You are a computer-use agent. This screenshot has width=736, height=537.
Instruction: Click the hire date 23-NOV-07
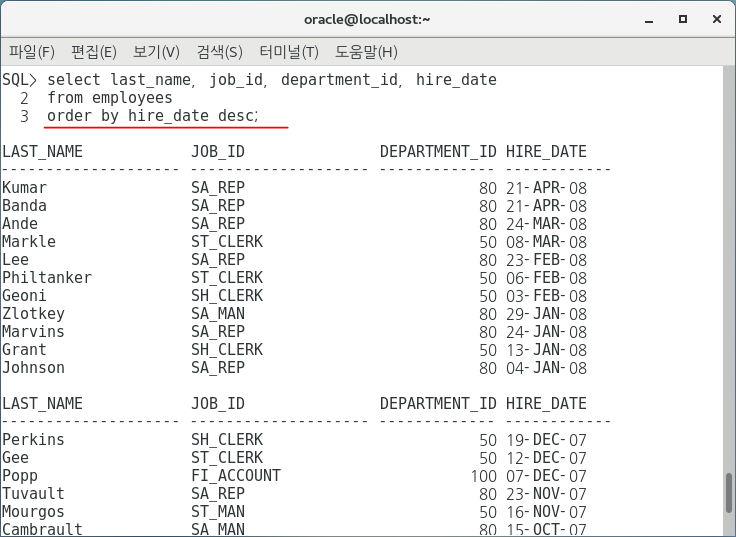(546, 494)
